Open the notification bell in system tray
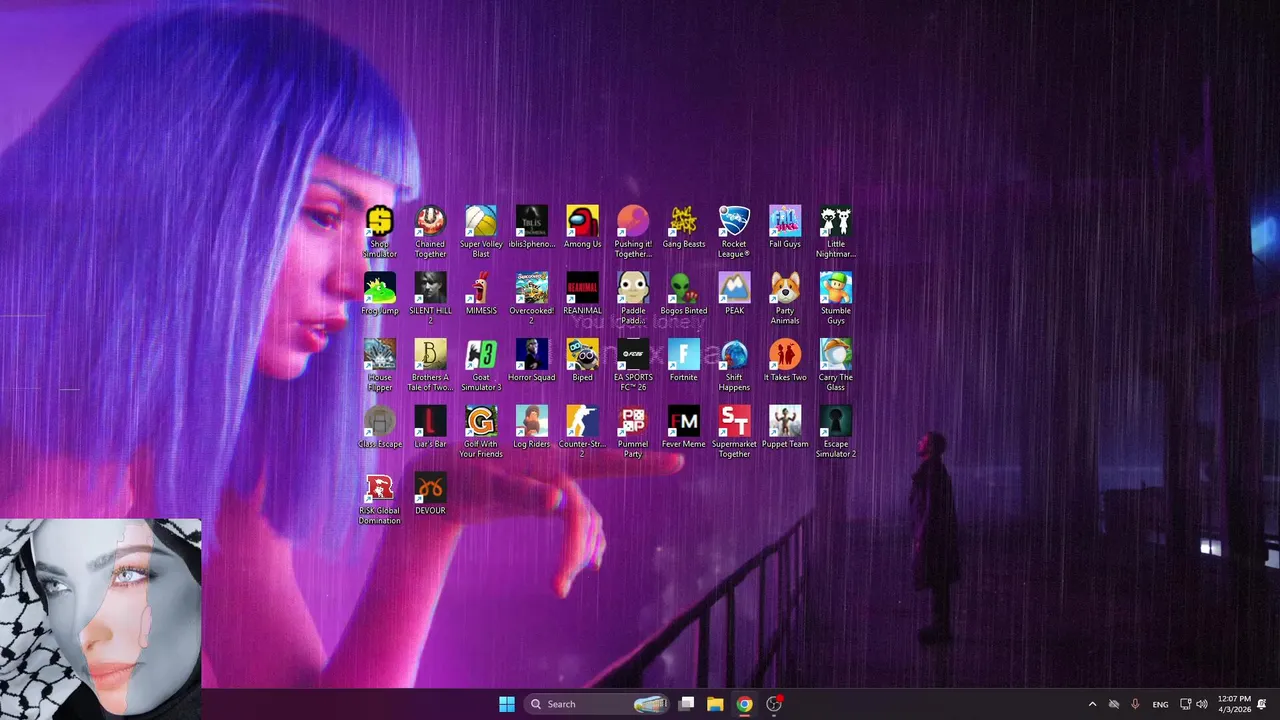Image resolution: width=1280 pixels, height=720 pixels. point(1262,704)
